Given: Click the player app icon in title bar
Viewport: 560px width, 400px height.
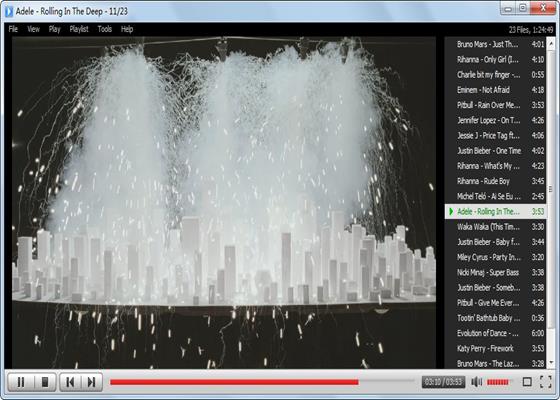Looking at the screenshot, I should tap(9, 11).
